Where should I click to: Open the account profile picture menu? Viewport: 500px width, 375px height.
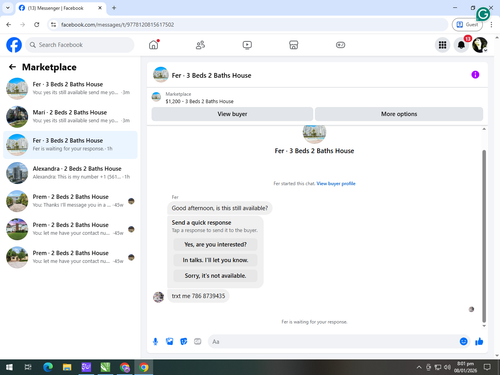(x=480, y=45)
